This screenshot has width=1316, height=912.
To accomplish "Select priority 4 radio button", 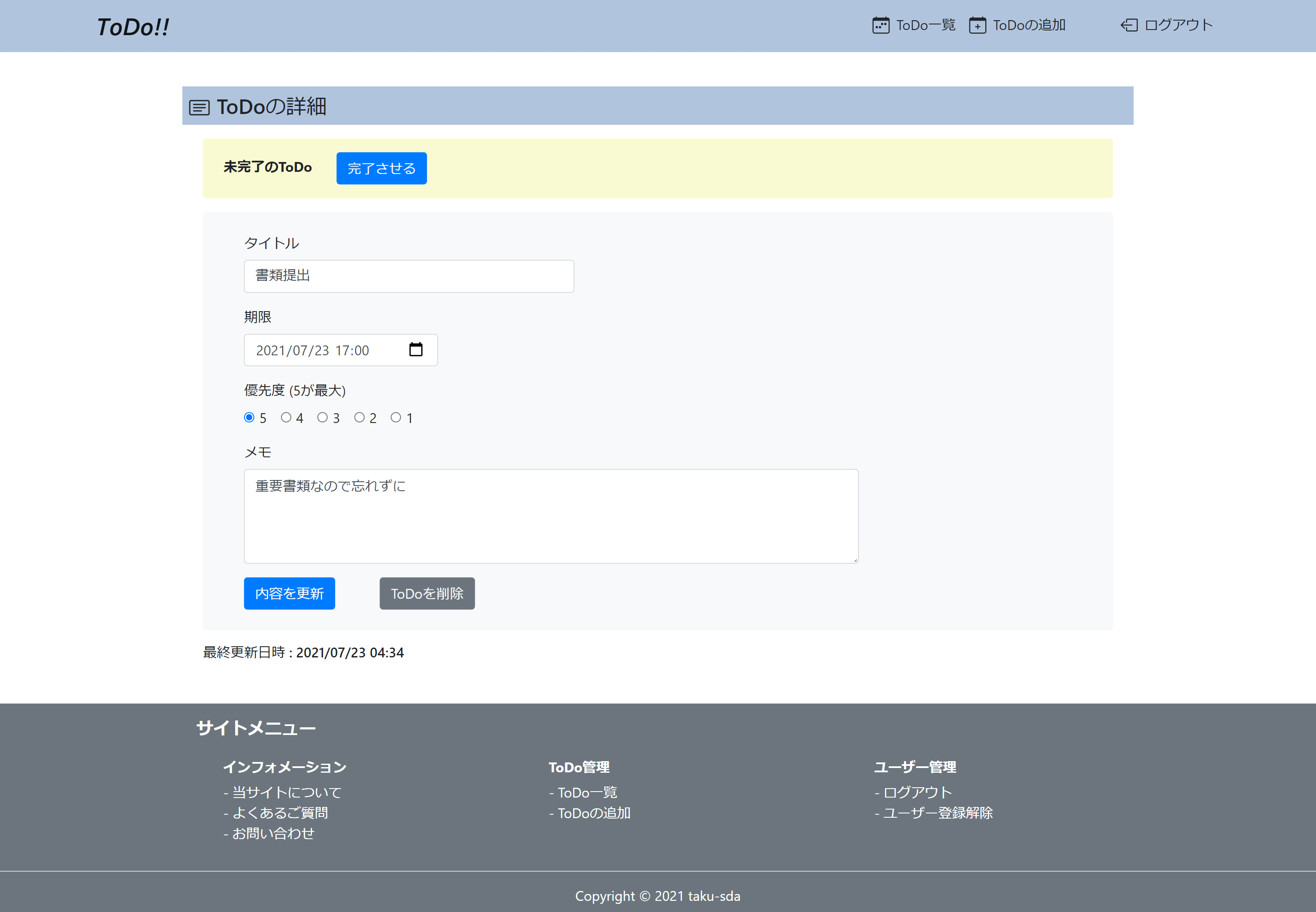I will [x=286, y=417].
